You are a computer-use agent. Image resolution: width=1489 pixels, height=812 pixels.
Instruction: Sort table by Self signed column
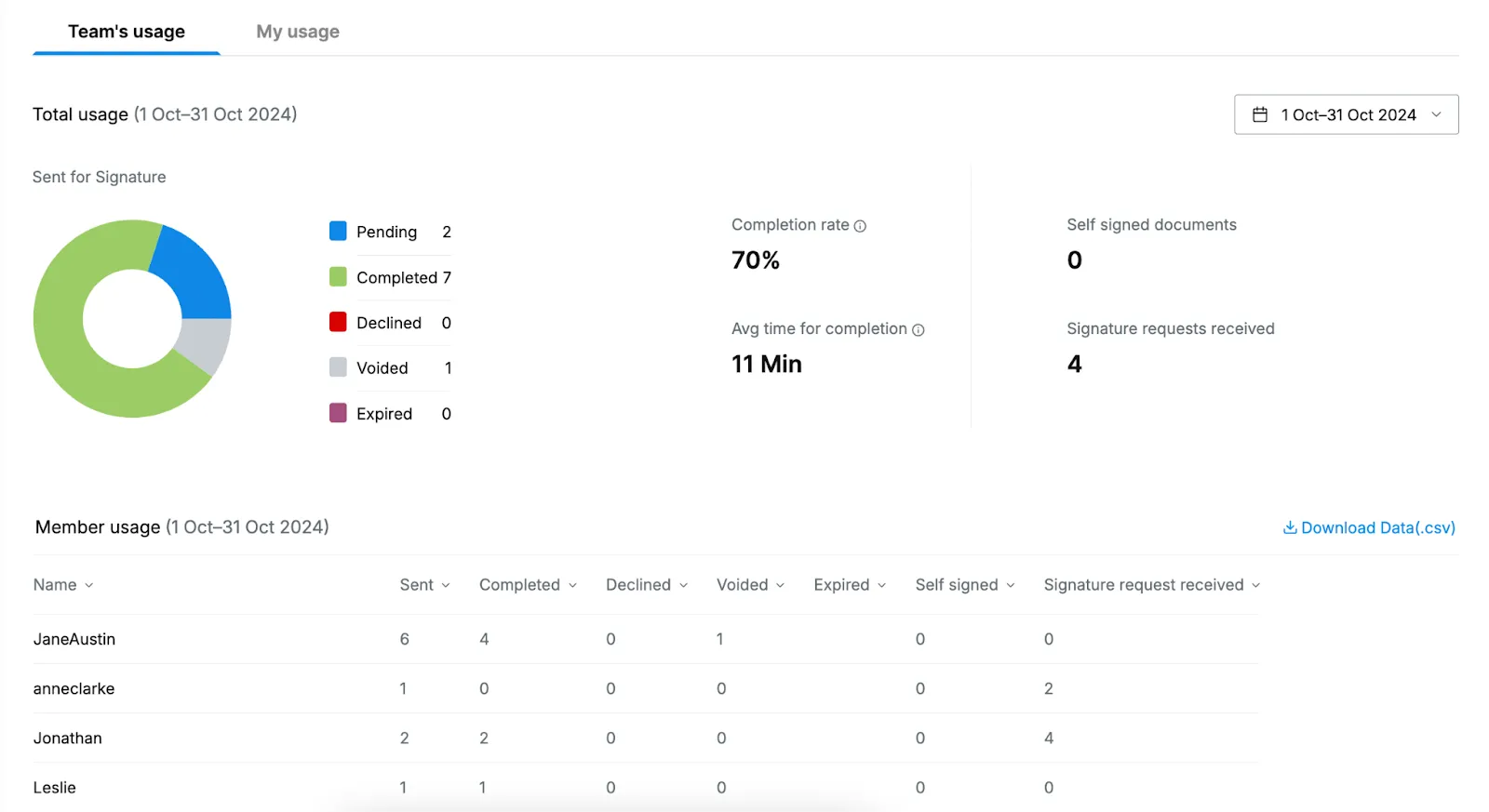pos(965,585)
